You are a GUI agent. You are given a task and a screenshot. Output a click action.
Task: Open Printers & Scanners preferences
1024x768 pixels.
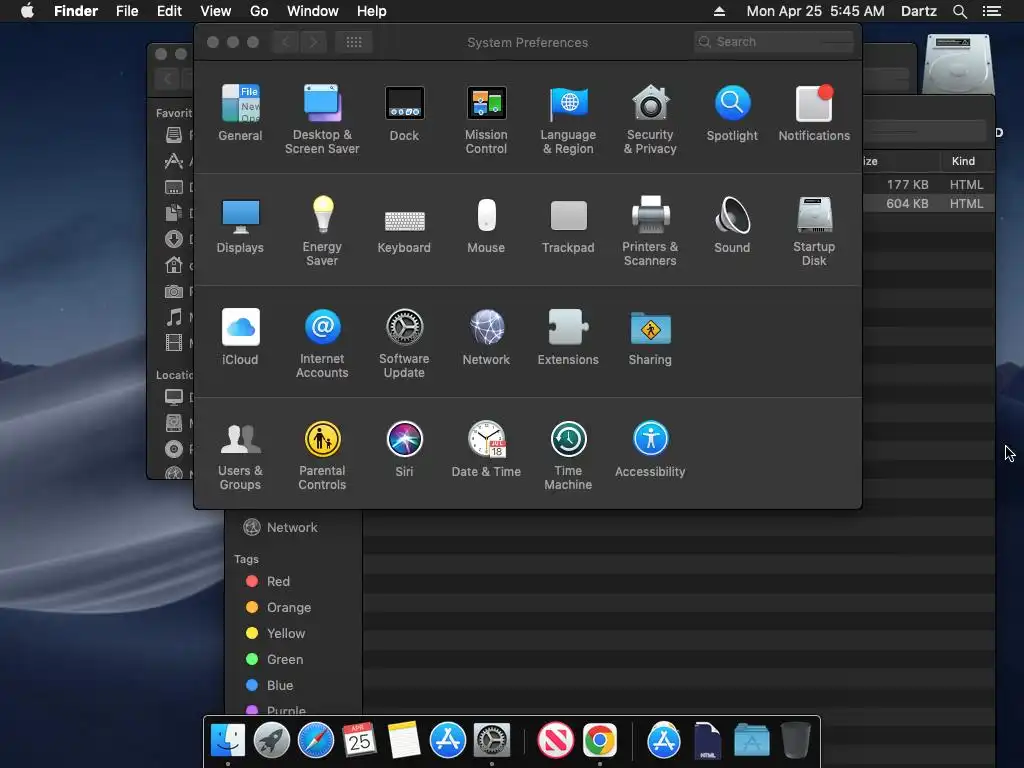tap(650, 232)
